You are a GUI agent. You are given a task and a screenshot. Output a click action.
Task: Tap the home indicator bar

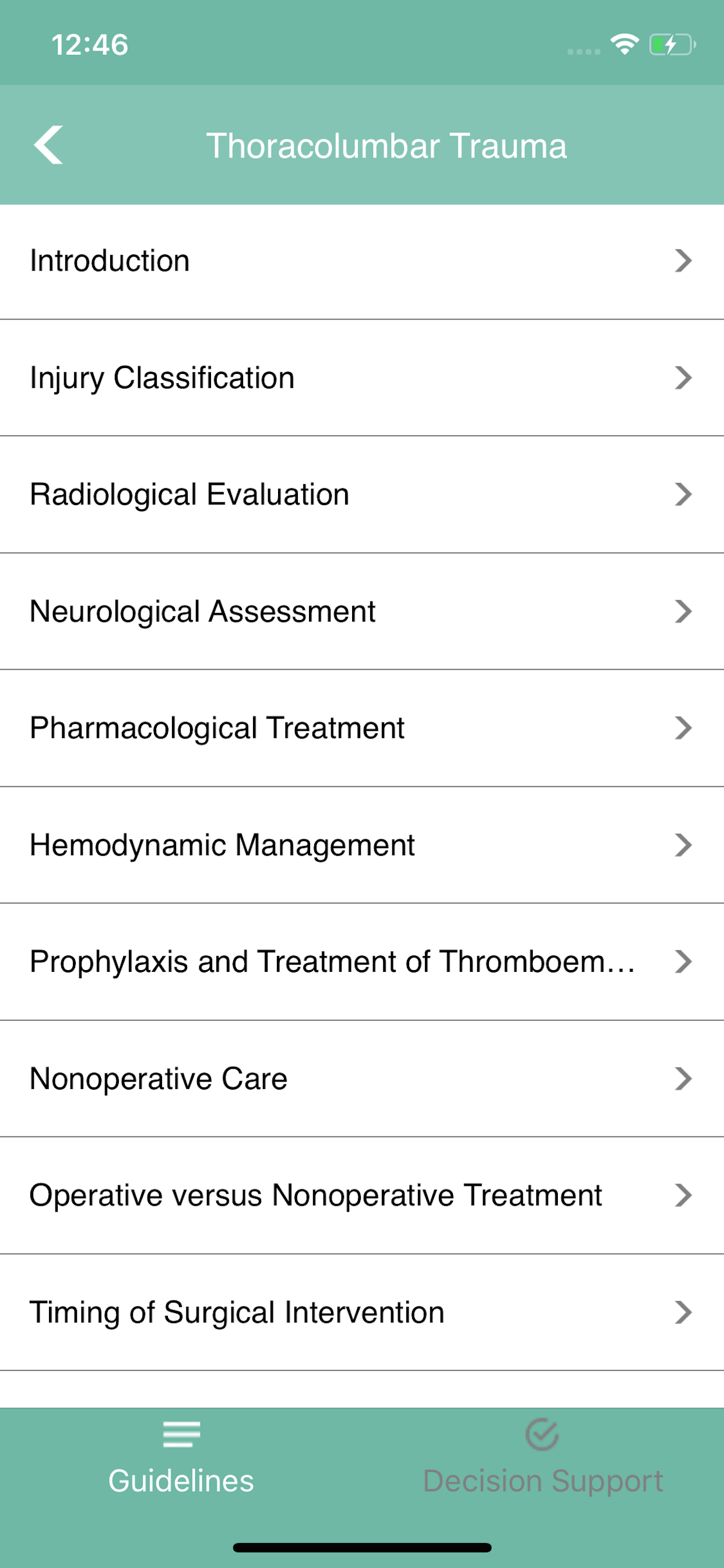tap(362, 1548)
